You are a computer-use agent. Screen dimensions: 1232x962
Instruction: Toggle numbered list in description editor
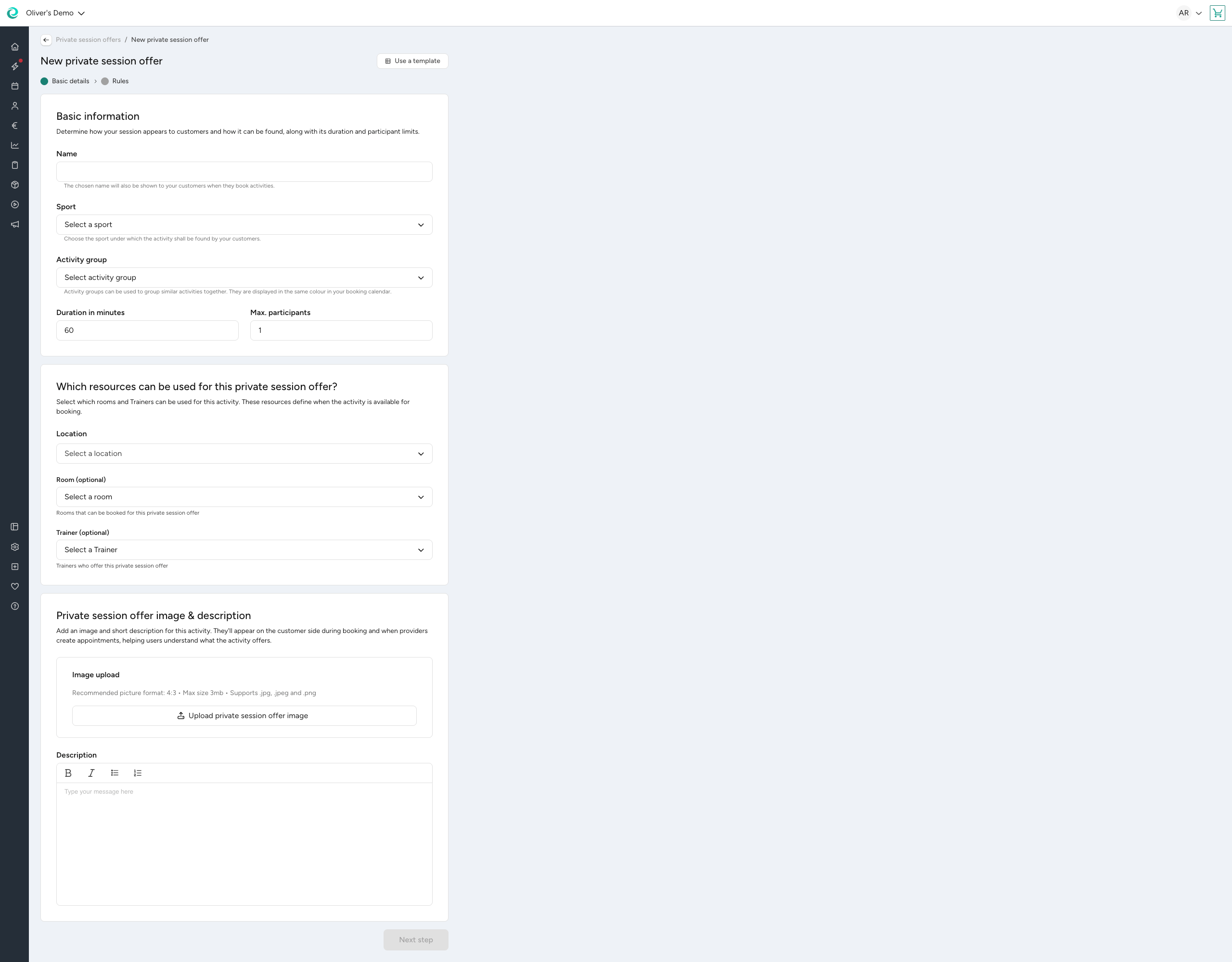pos(138,773)
